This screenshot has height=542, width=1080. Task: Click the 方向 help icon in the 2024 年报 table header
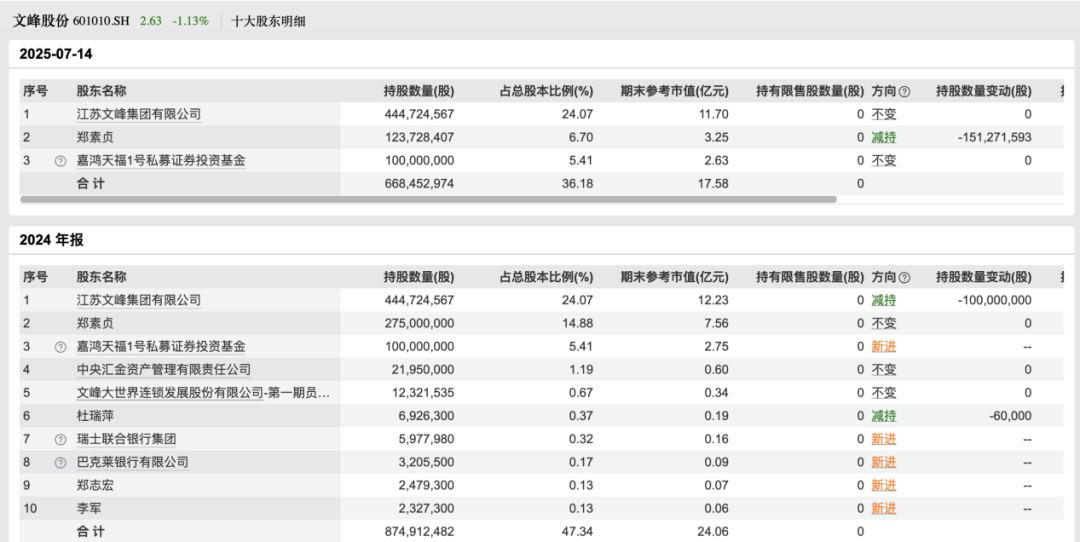pos(904,278)
